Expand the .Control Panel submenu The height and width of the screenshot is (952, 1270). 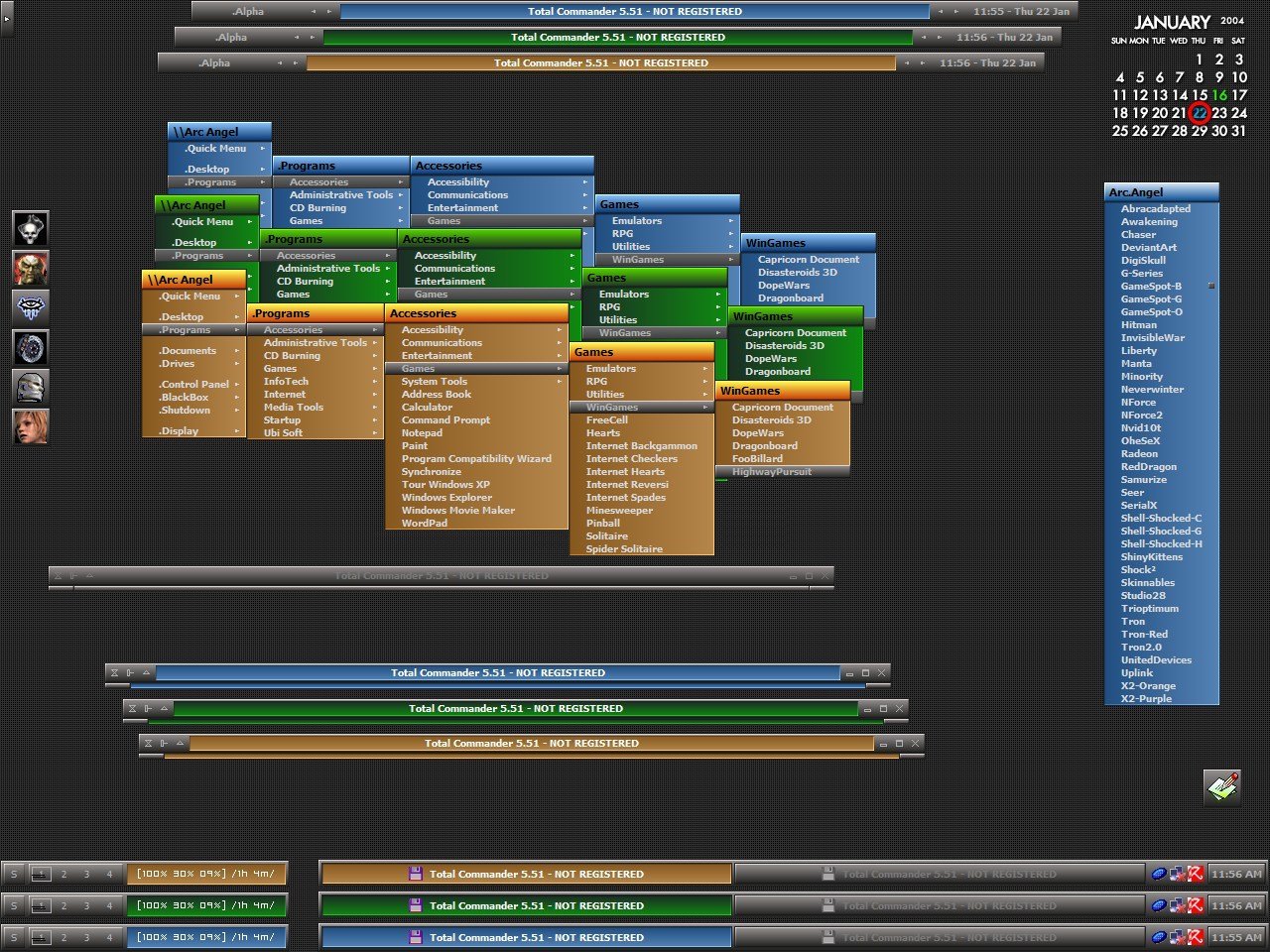[192, 385]
